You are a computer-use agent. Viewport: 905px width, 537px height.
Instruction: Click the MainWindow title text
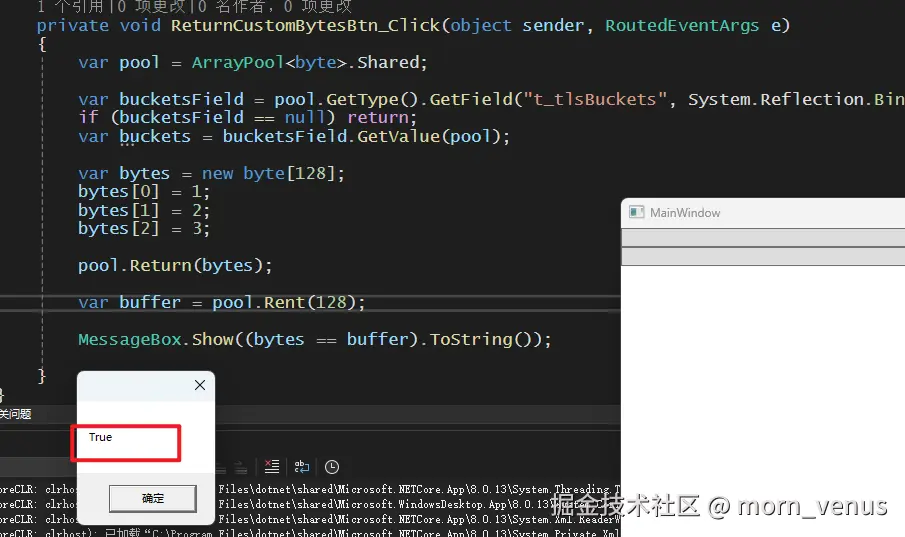coord(685,212)
